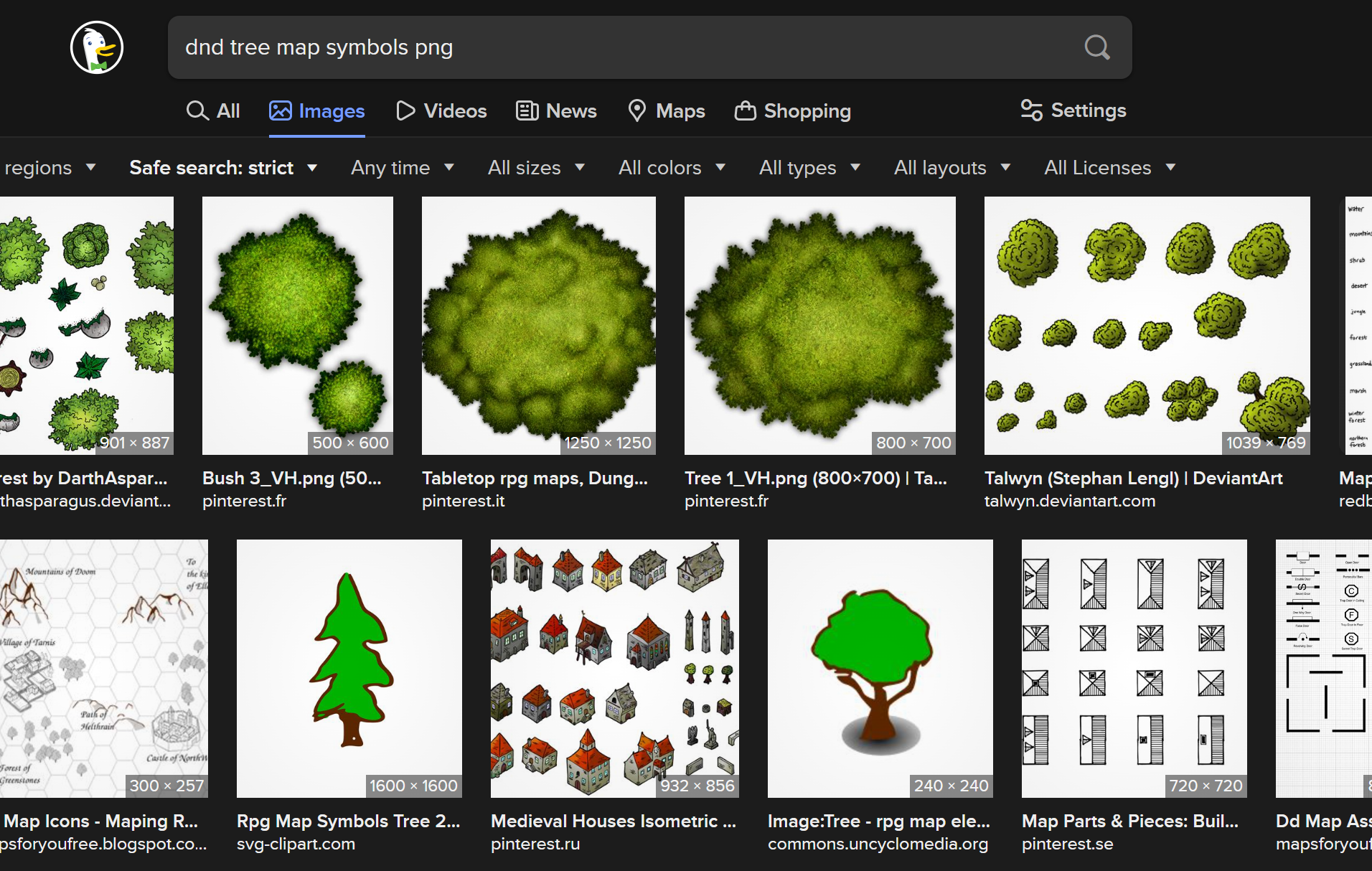Open the Talwyn DeviantArt trees thumbnail

1147,325
